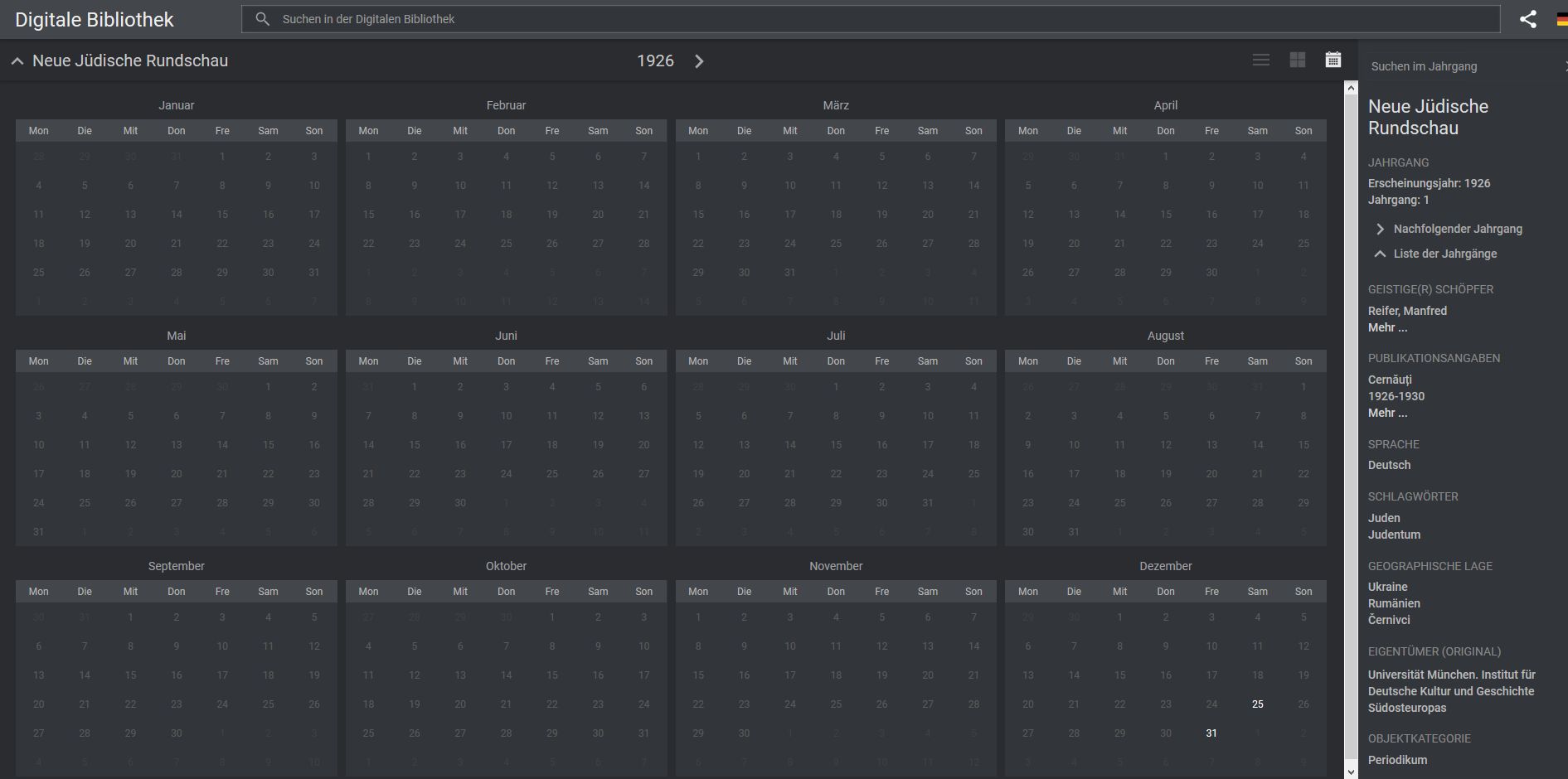Show Mehr under Publikationsangaben
This screenshot has height=779, width=1568.
tap(1387, 413)
